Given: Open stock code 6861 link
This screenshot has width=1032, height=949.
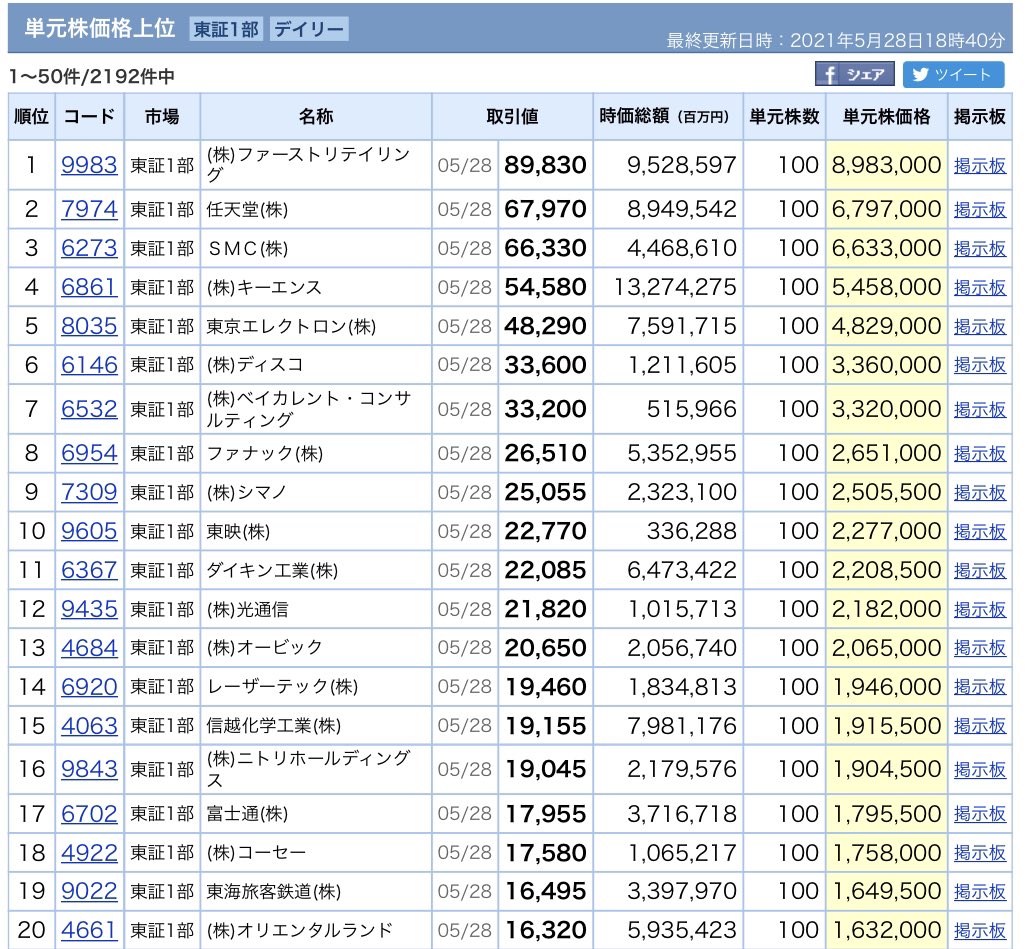Looking at the screenshot, I should tap(89, 287).
